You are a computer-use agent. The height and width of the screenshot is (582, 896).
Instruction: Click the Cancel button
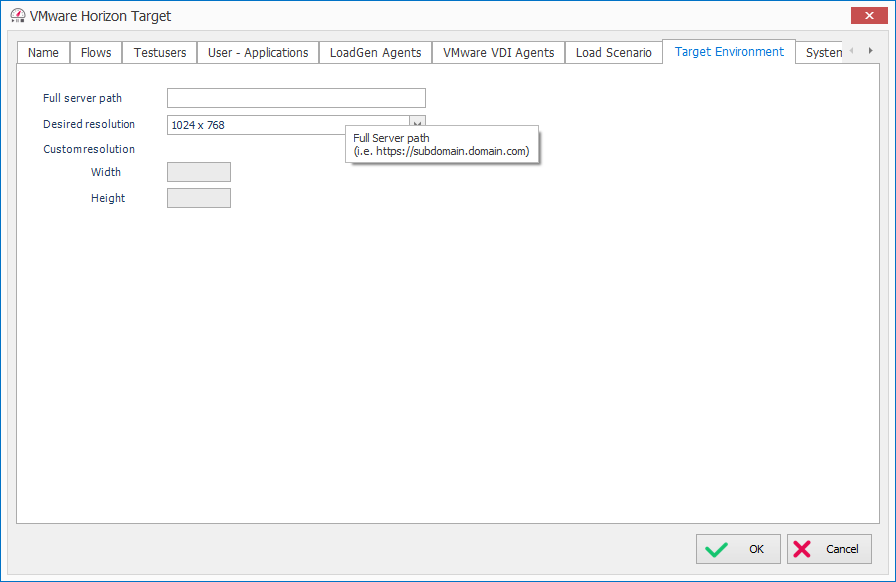point(829,549)
